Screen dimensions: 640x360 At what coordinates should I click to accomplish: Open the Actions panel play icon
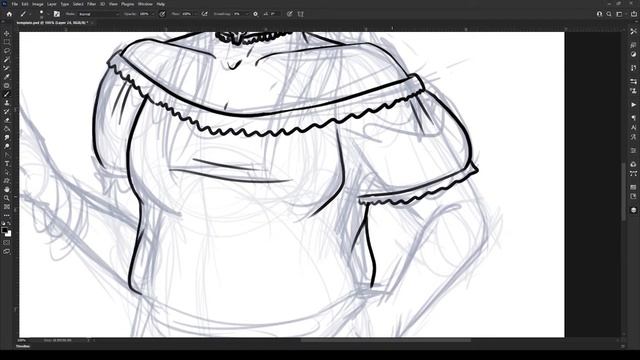633,105
